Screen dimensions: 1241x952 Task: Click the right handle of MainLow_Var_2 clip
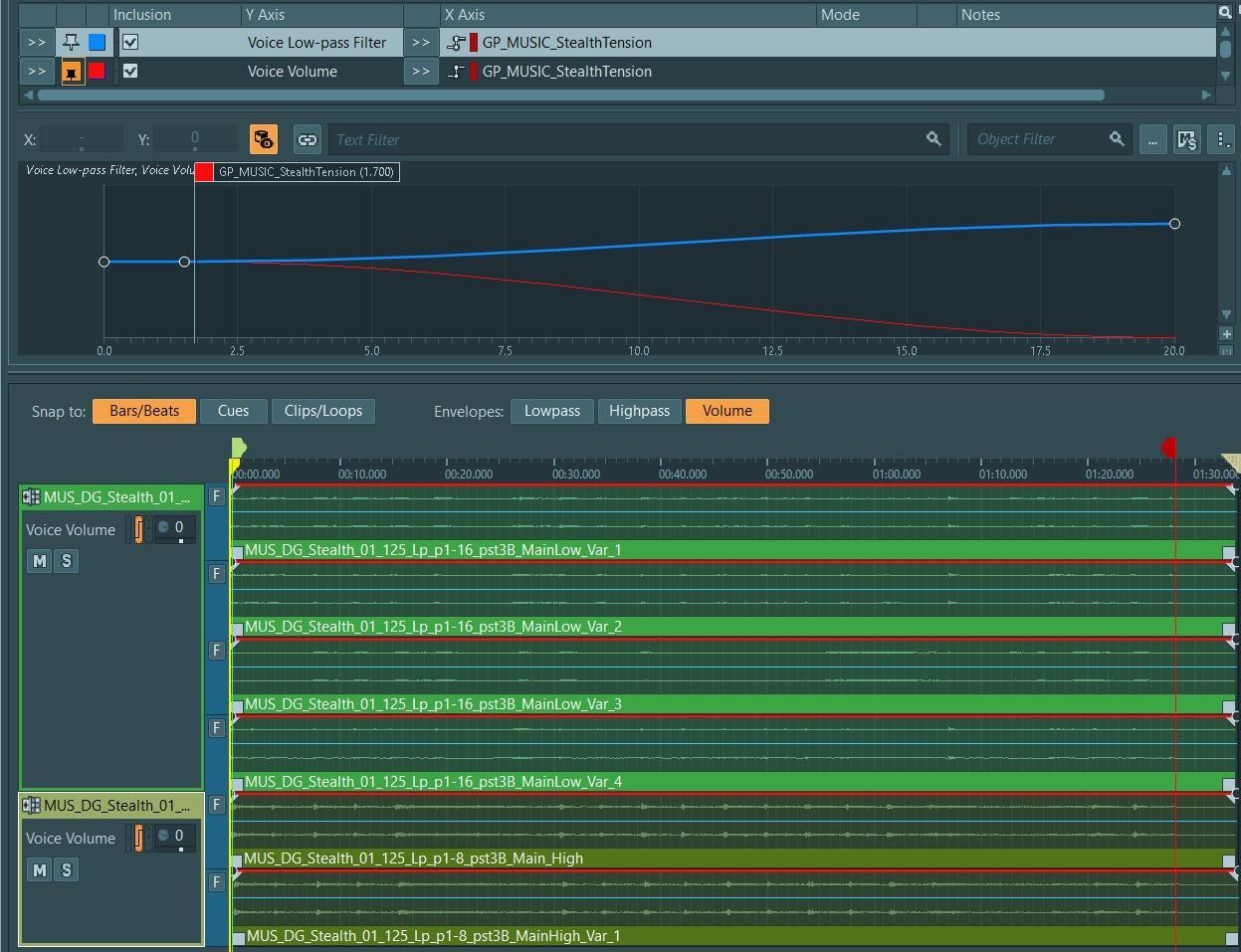coord(1229,629)
